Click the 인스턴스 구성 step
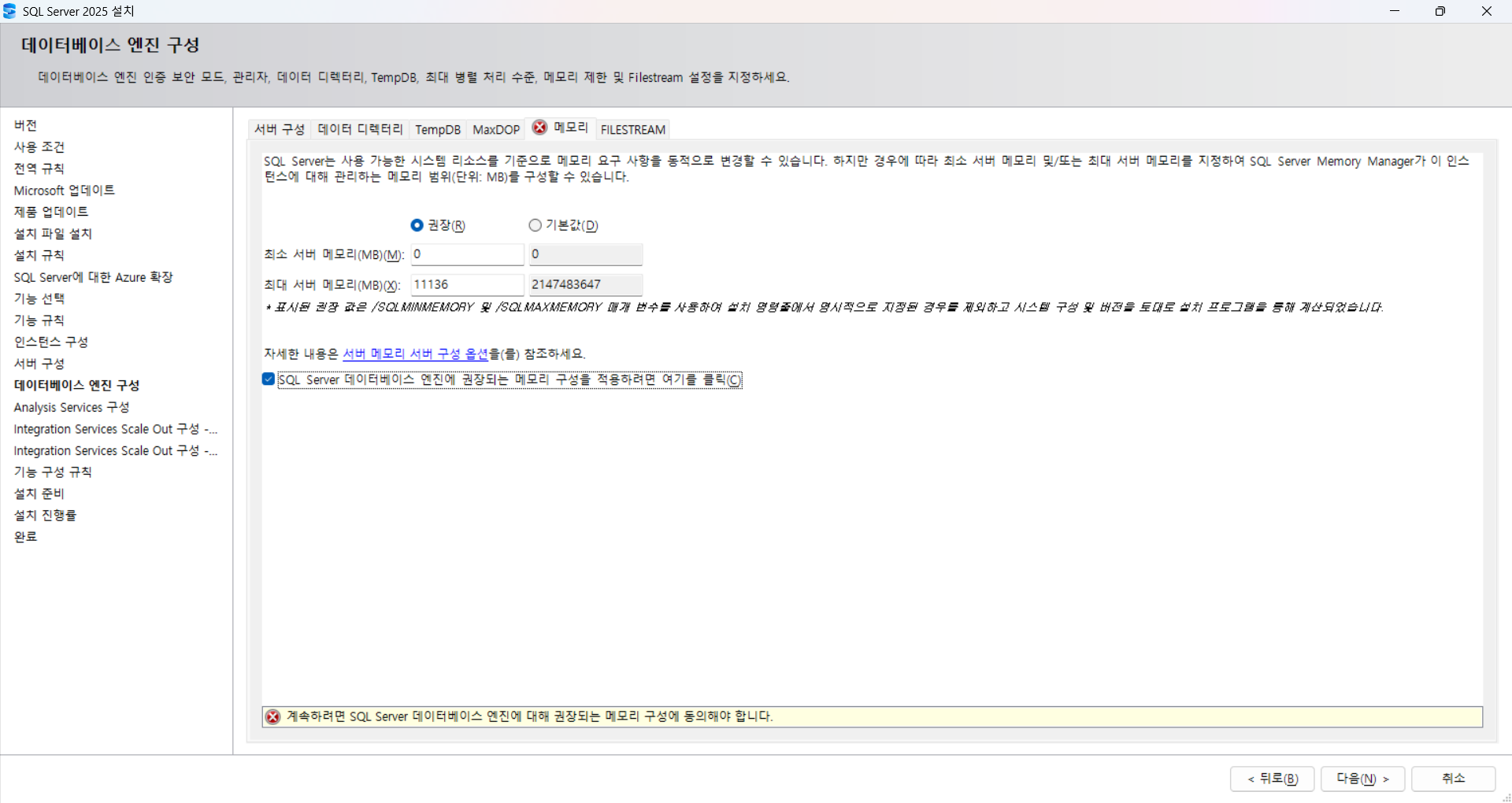Image resolution: width=1512 pixels, height=803 pixels. [x=51, y=342]
